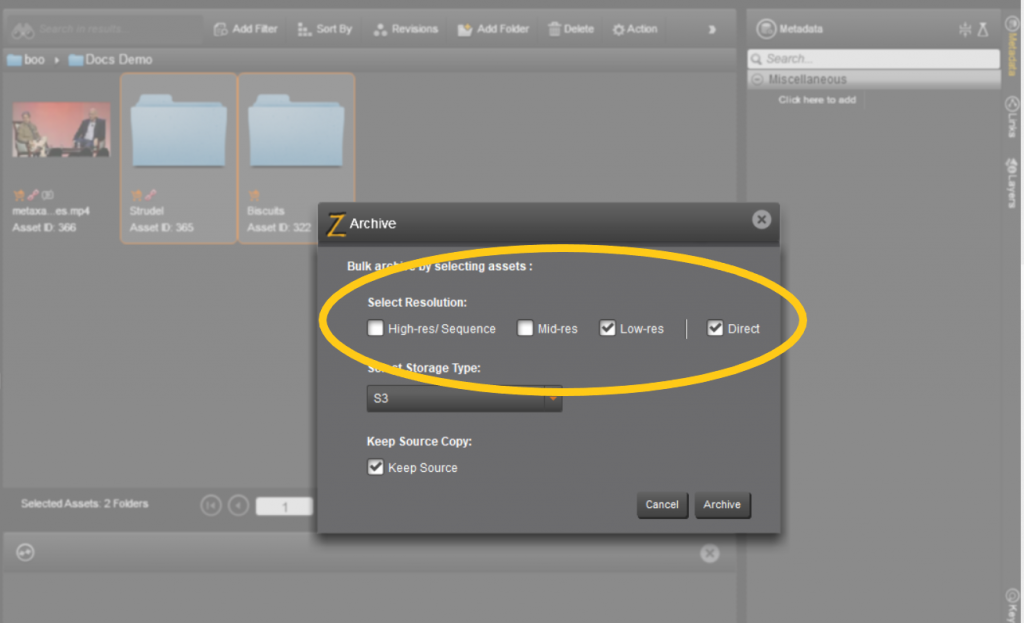Open the Action gear menu
The height and width of the screenshot is (623, 1024).
[619, 29]
